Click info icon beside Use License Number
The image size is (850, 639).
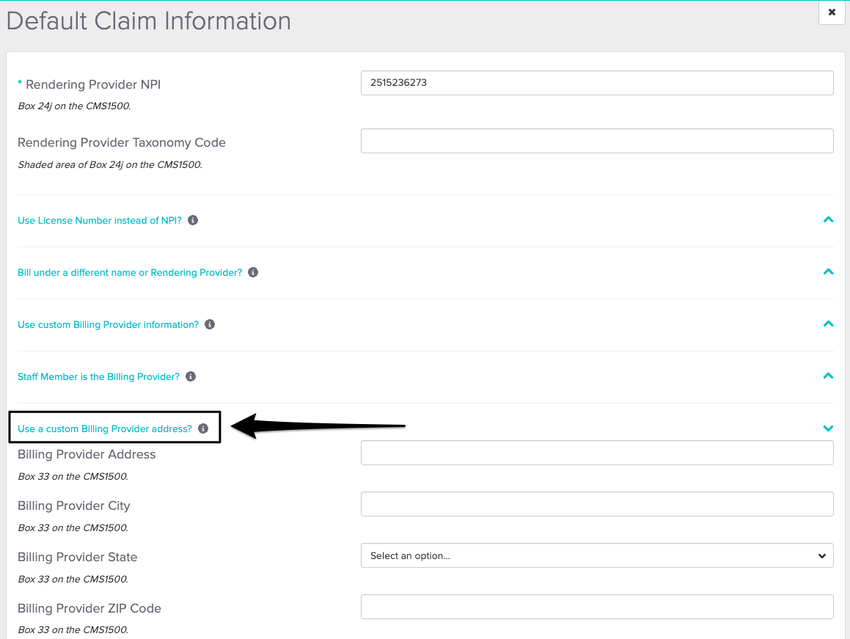pos(193,220)
